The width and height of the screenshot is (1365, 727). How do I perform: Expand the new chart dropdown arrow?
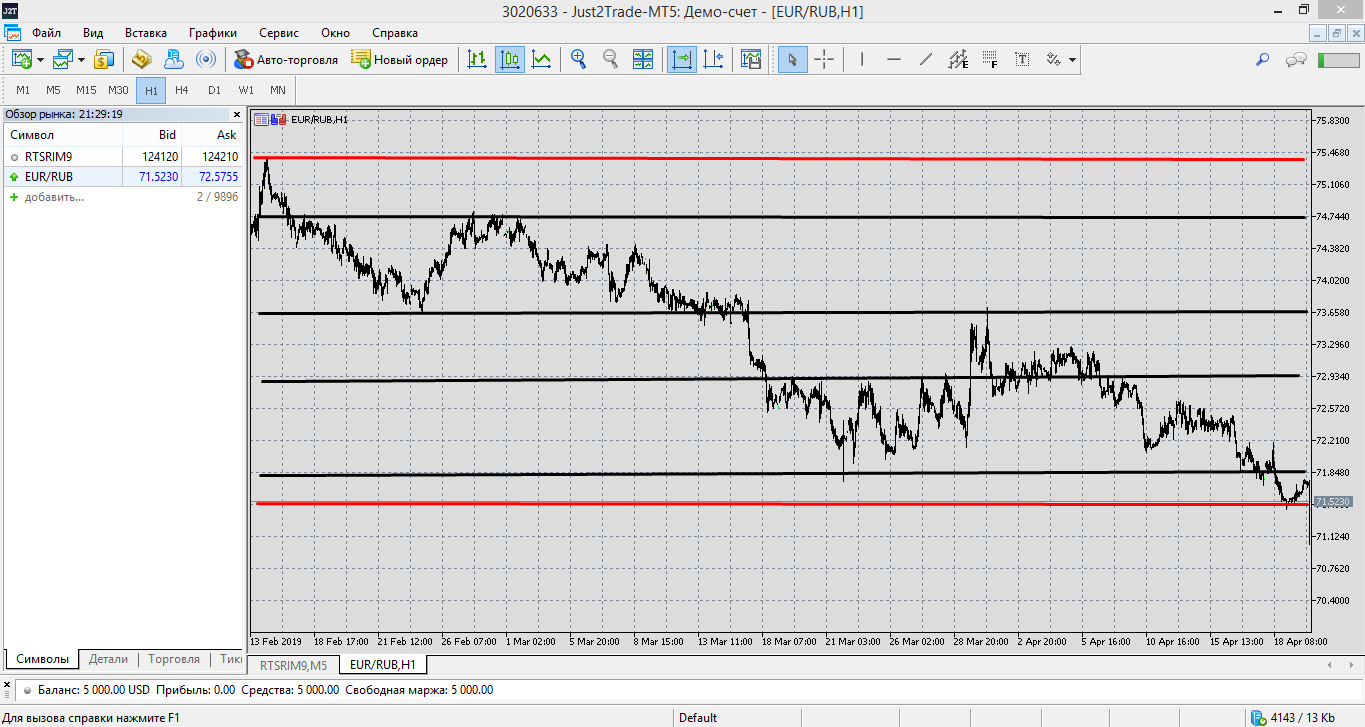41,59
